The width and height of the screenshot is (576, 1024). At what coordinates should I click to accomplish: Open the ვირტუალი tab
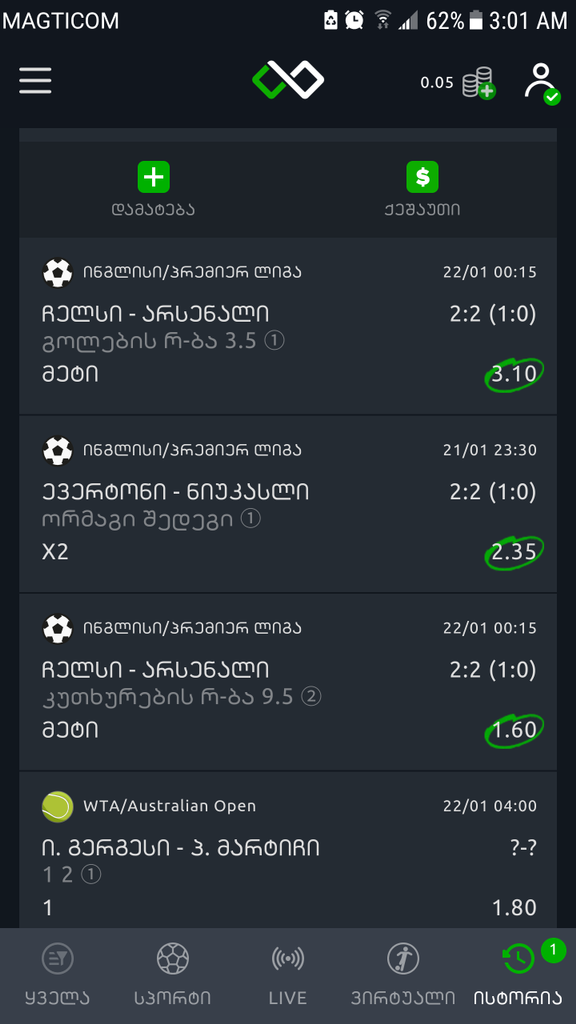[403, 975]
